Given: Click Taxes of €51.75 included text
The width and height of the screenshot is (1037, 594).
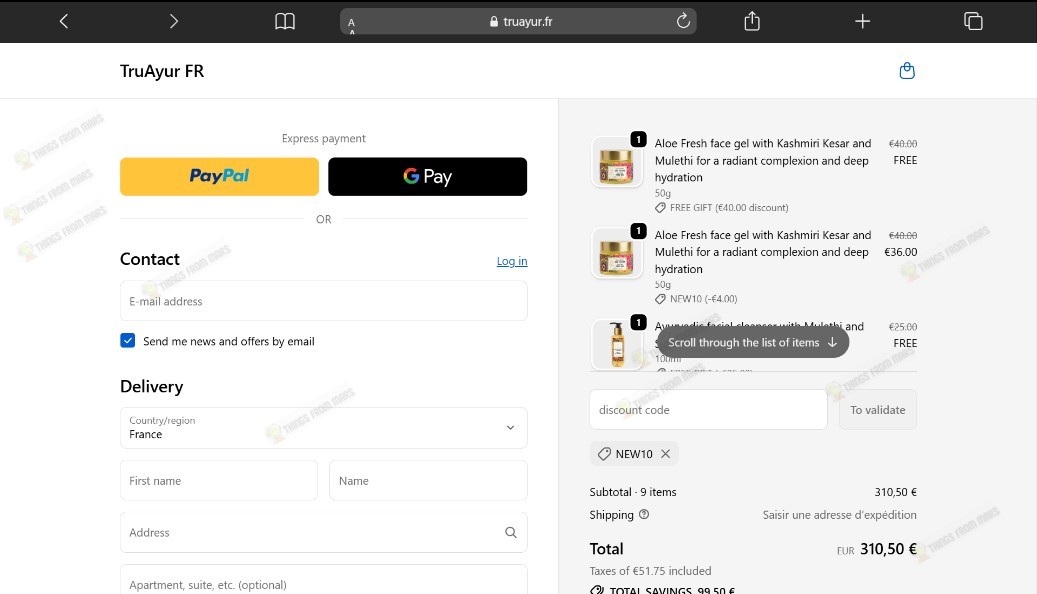Looking at the screenshot, I should 650,571.
